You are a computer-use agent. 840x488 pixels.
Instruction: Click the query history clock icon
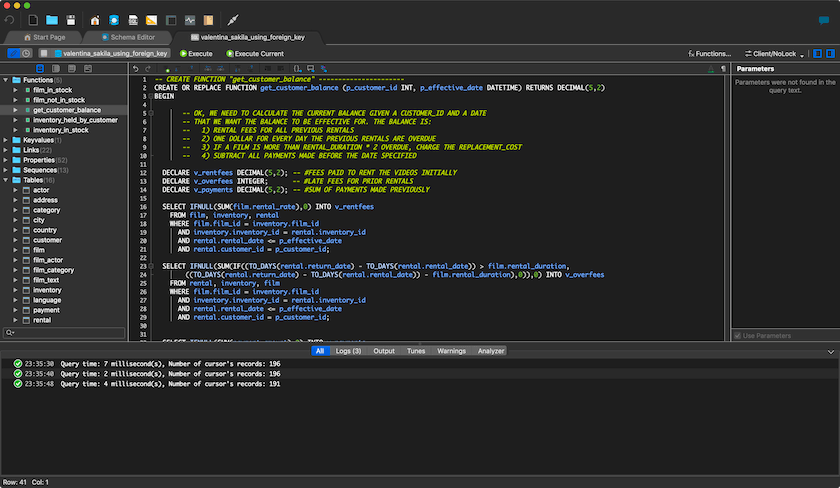click(x=26, y=53)
